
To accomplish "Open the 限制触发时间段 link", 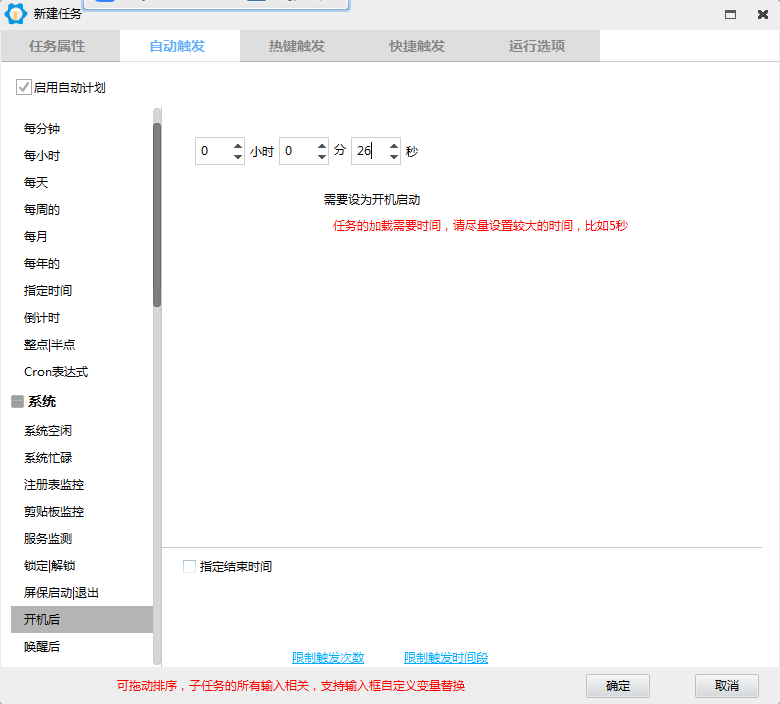I will 446,658.
